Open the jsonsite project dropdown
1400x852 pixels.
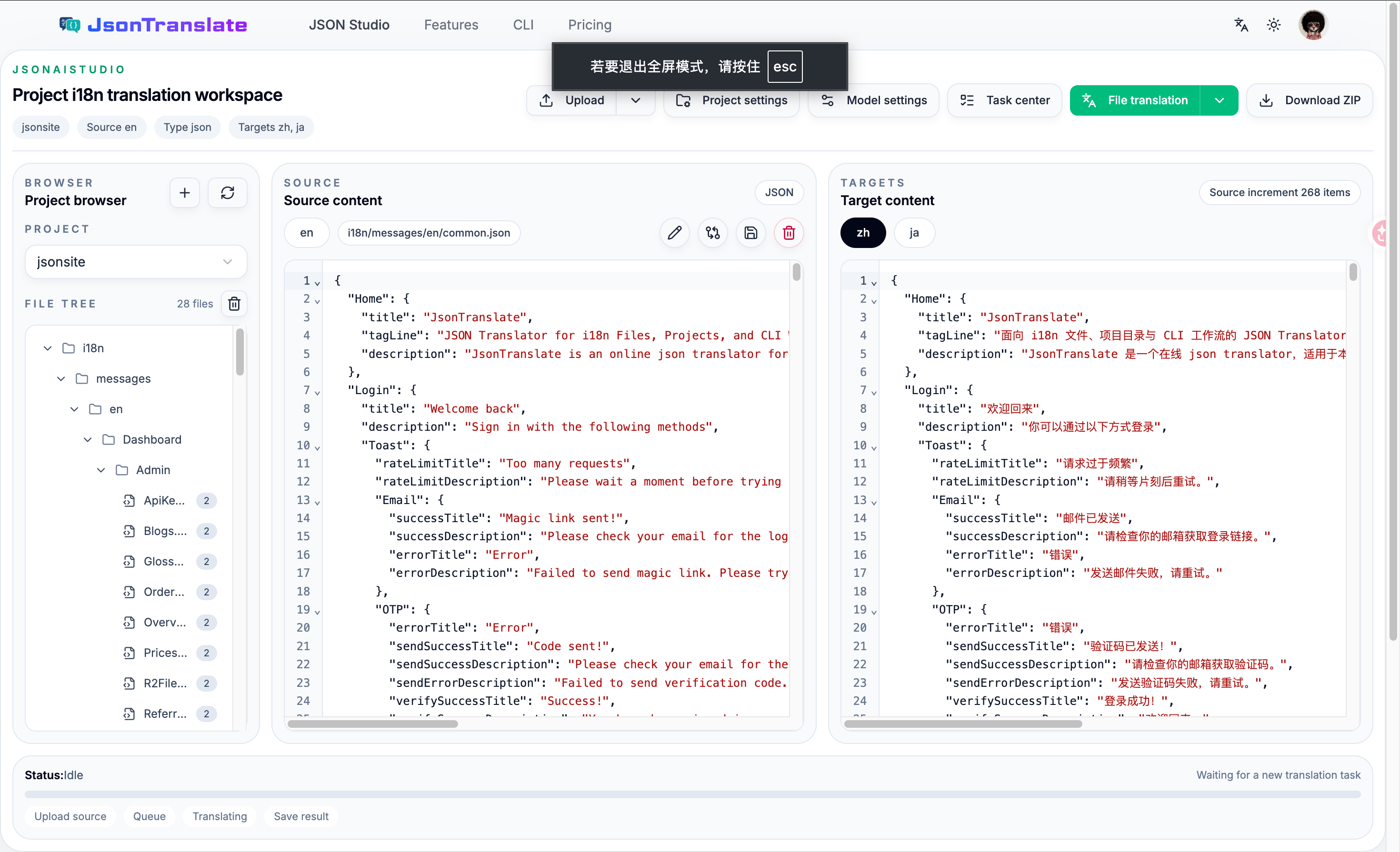136,262
